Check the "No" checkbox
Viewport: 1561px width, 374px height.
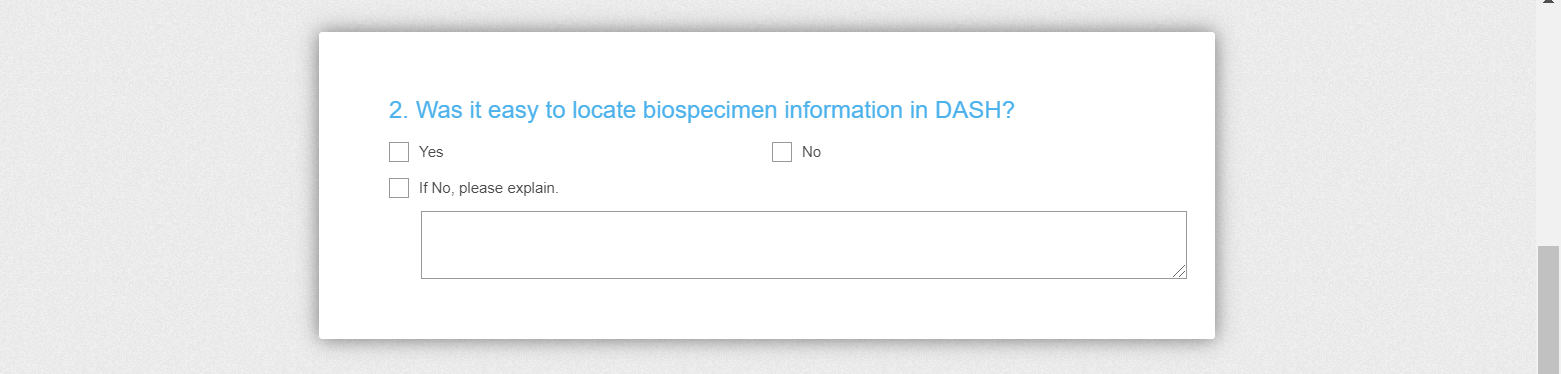point(782,152)
